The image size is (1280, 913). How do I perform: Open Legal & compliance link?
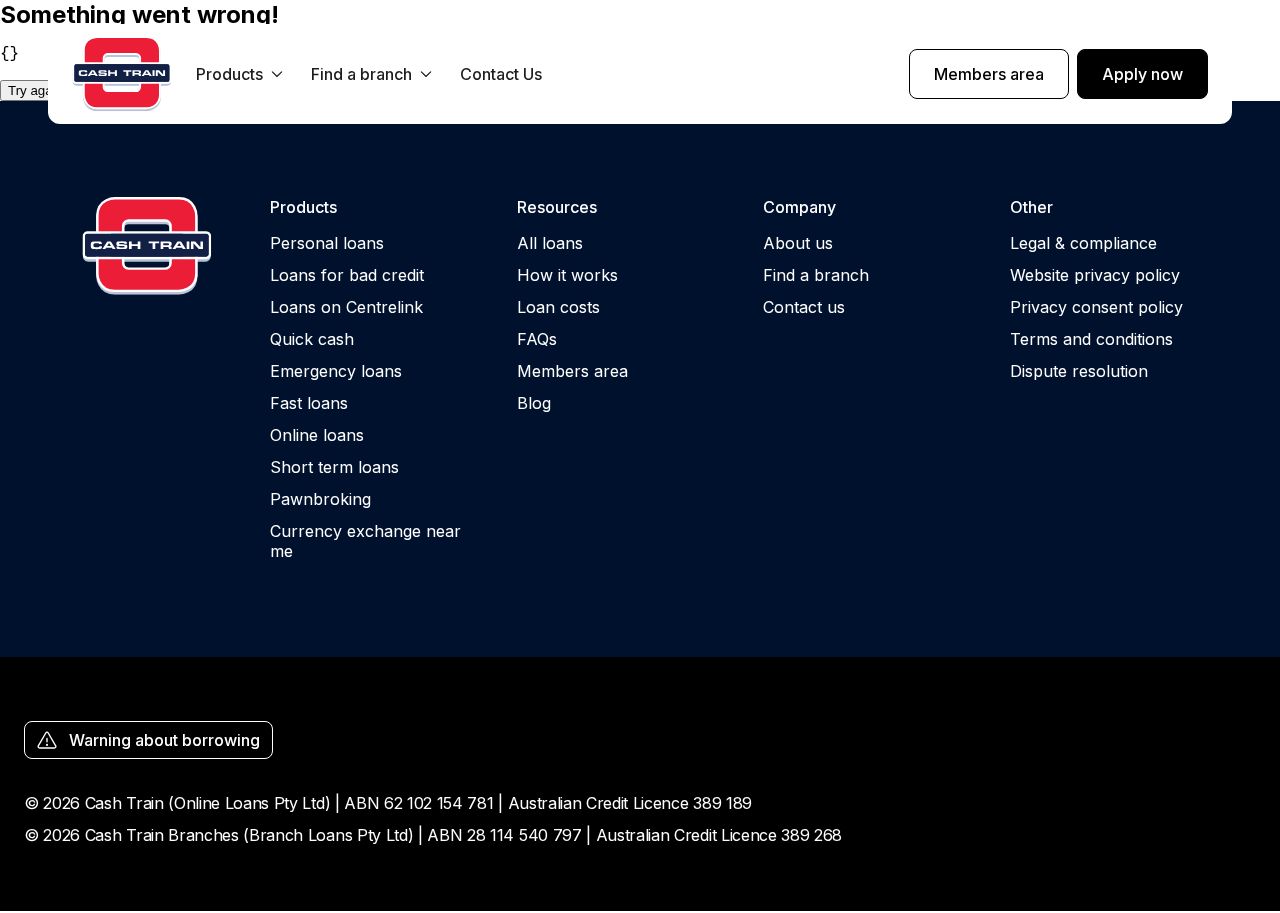click(1083, 243)
